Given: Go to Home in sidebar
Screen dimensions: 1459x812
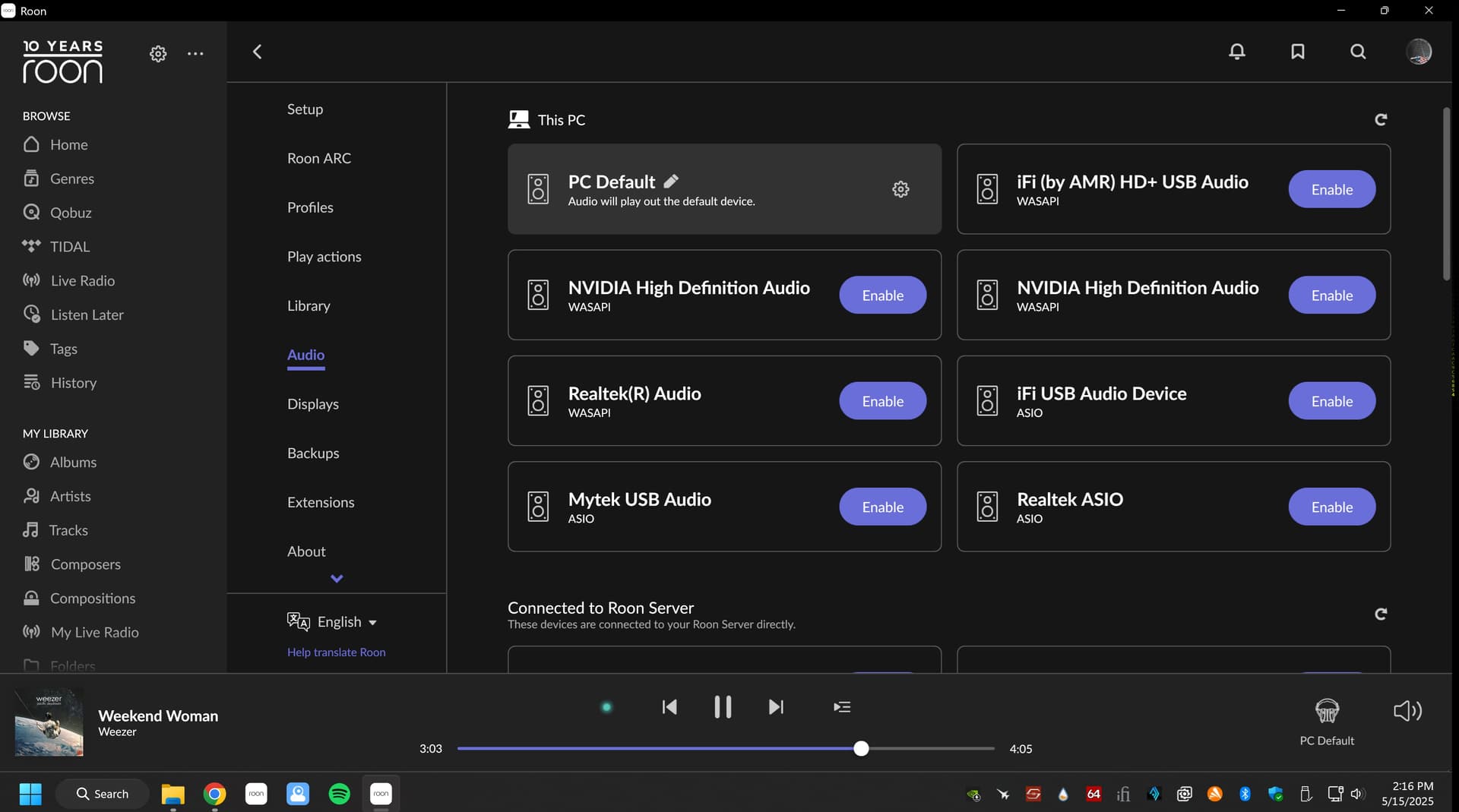Looking at the screenshot, I should coord(55,144).
